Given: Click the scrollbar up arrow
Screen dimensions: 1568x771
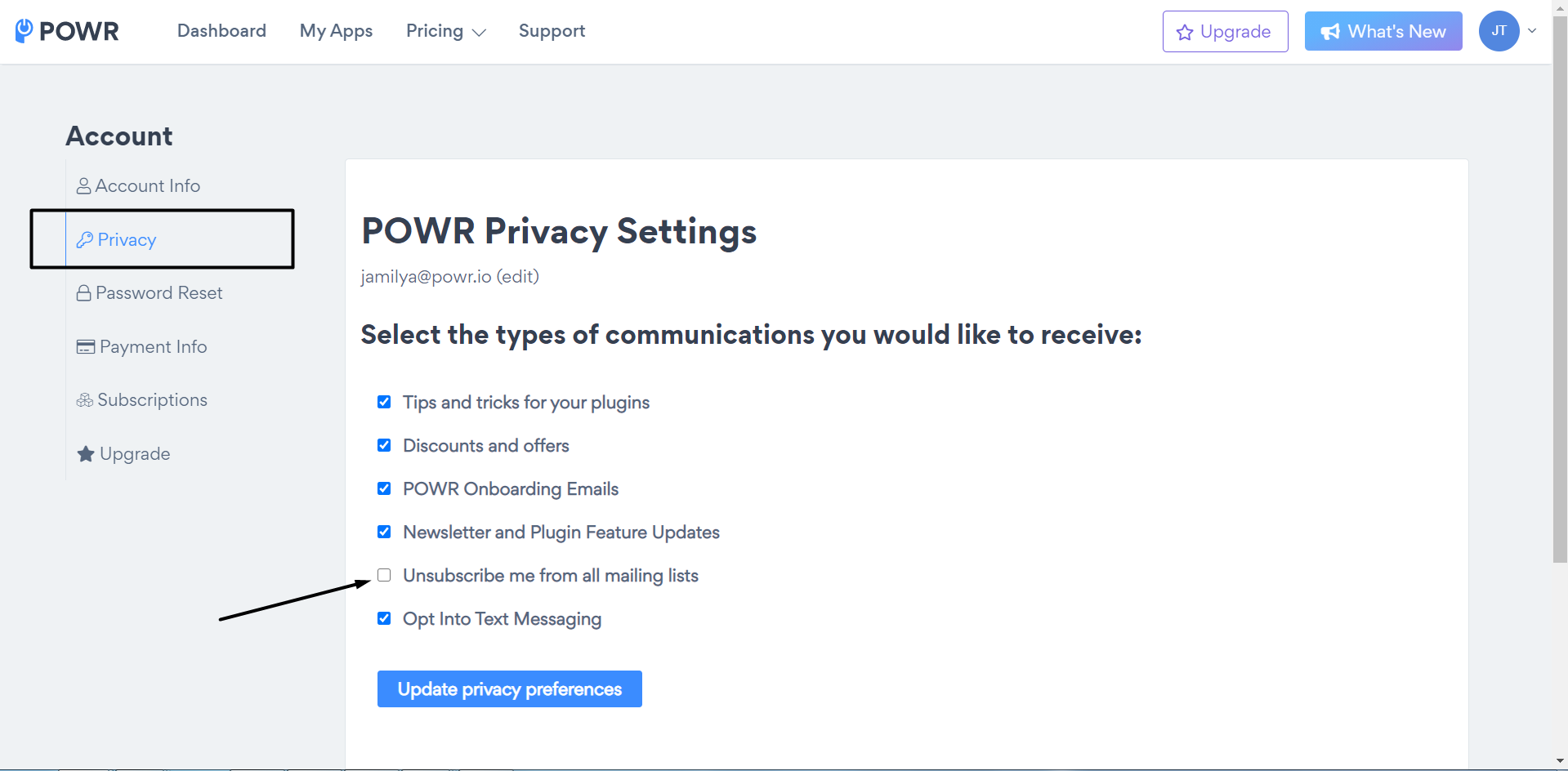Looking at the screenshot, I should coord(1560,7).
